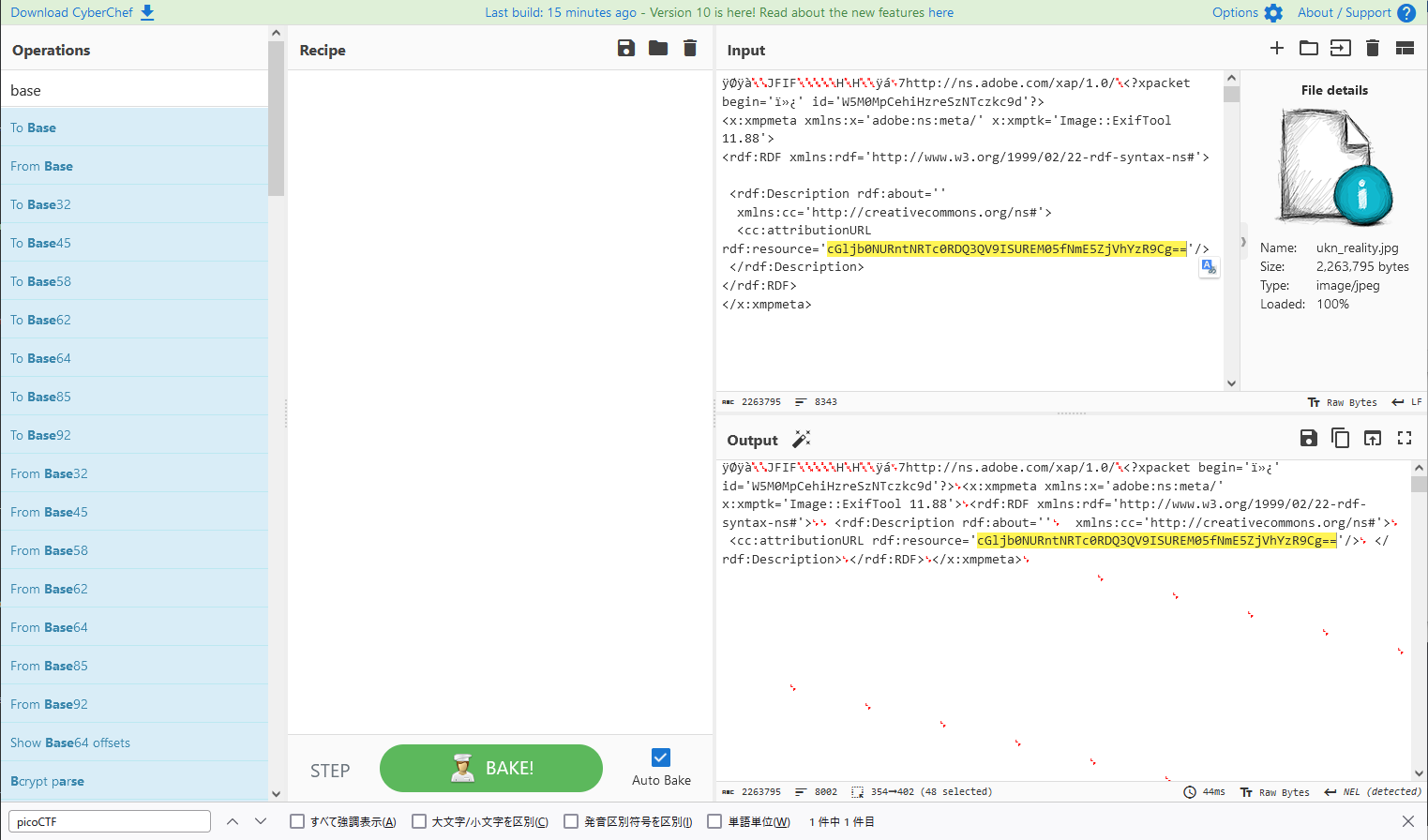Click the BAKE! button

(x=491, y=769)
